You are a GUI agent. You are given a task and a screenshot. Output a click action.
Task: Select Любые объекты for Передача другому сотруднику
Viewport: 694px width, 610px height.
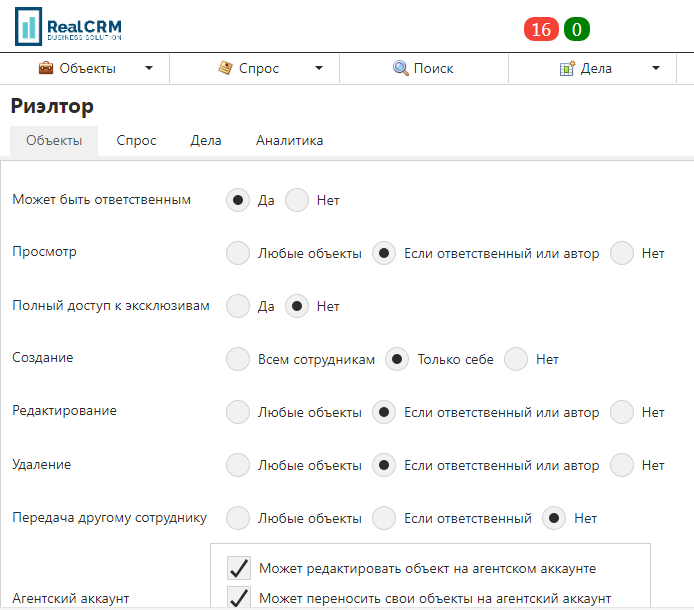coord(238,518)
